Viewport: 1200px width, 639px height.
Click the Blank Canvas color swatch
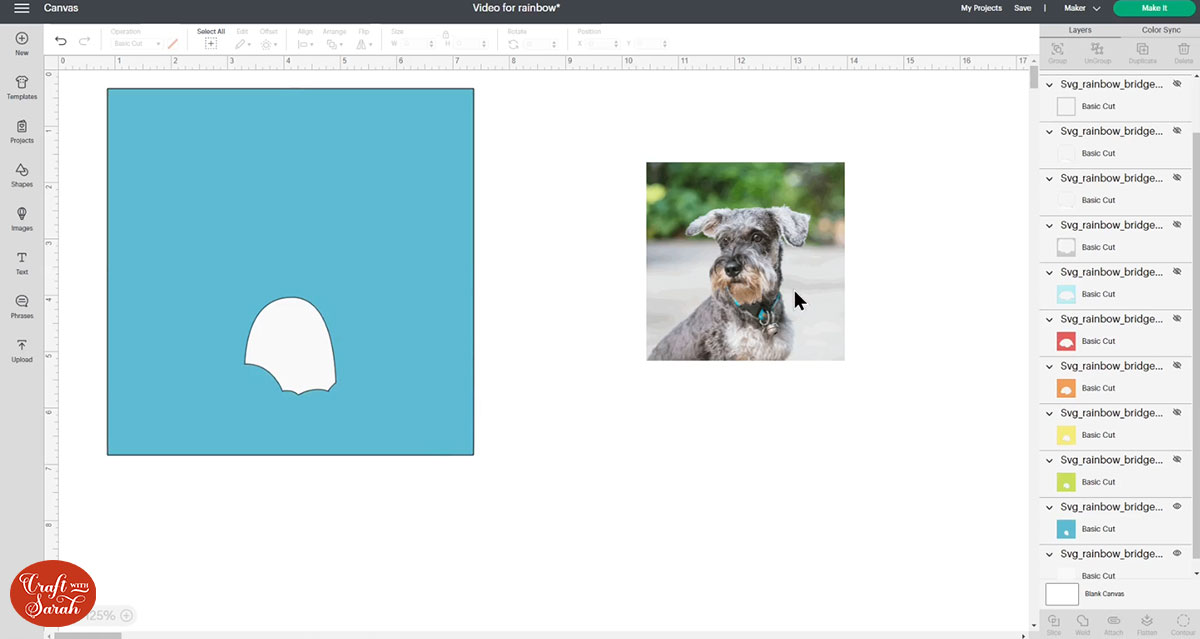coord(1062,594)
